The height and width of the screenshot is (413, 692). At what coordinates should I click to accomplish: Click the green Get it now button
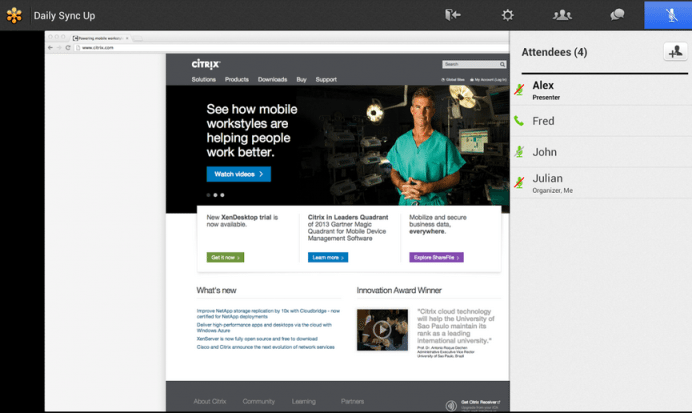click(x=225, y=257)
